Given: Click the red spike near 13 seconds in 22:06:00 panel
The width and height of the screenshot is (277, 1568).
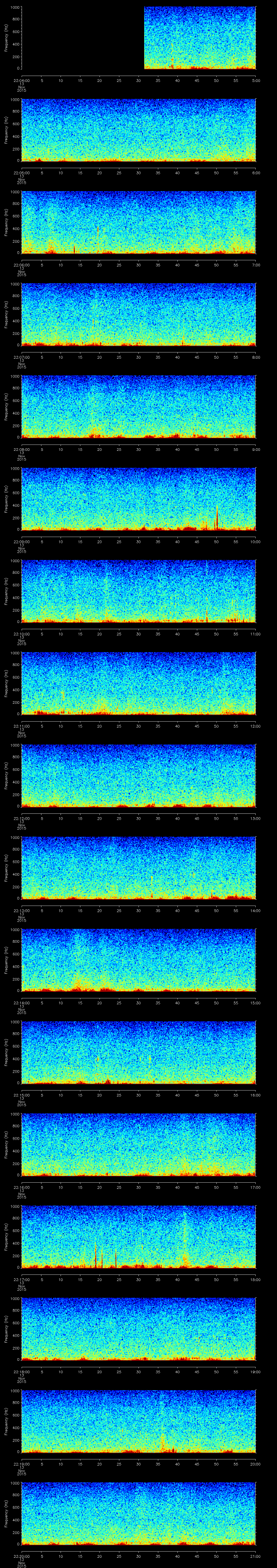Looking at the screenshot, I should click(74, 249).
